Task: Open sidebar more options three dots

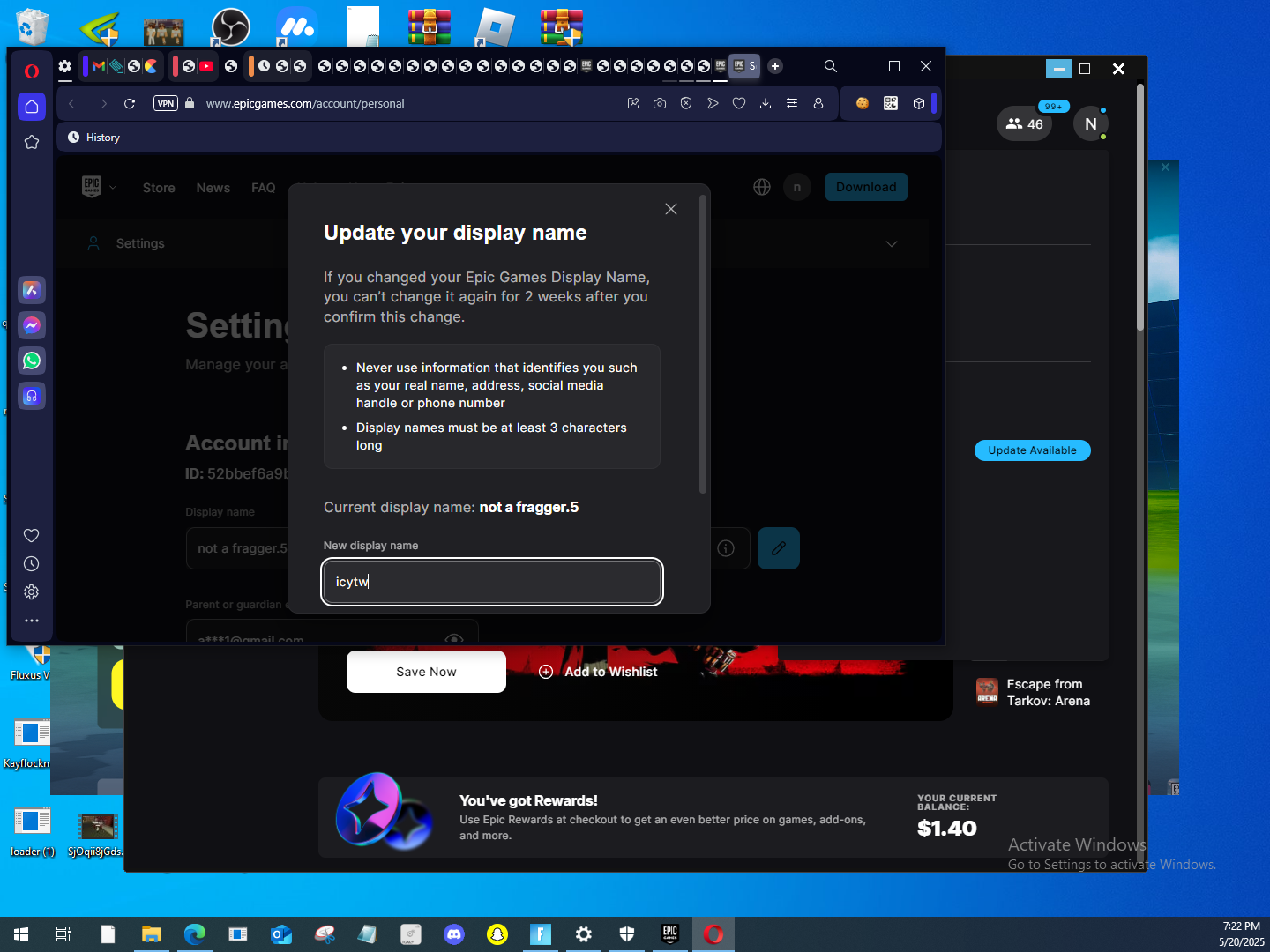Action: tap(32, 621)
